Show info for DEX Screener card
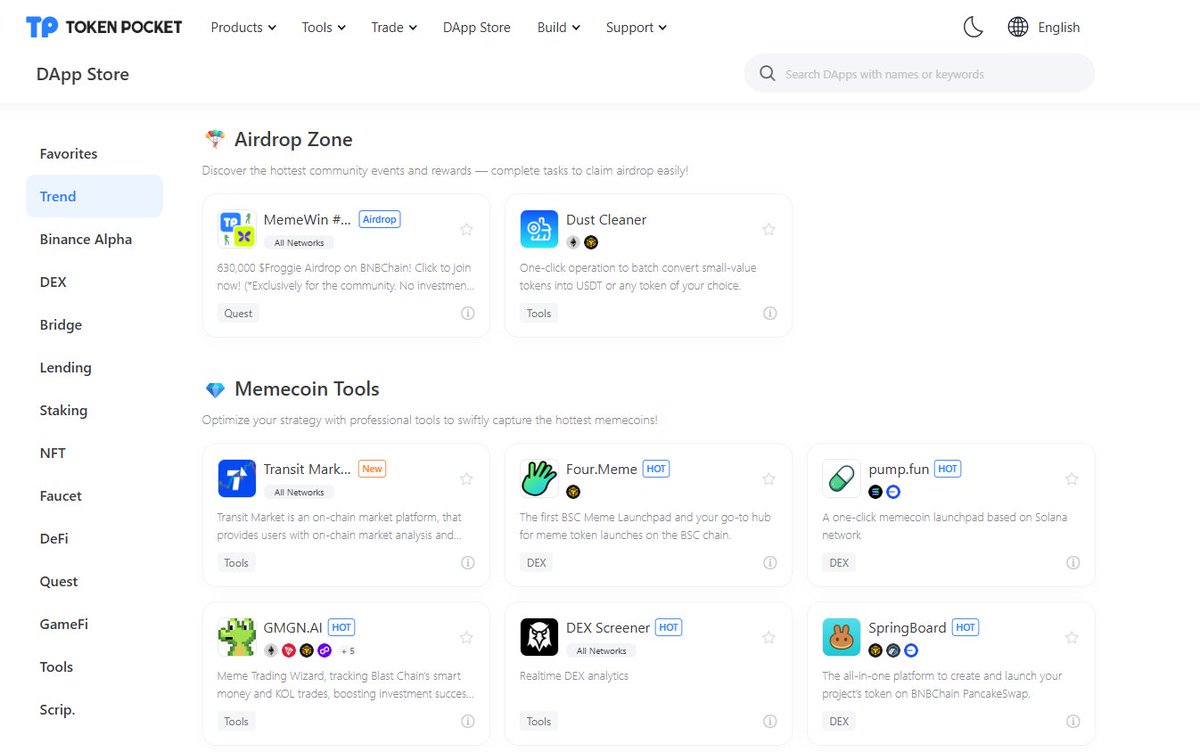The height and width of the screenshot is (752, 1200). pyautogui.click(x=770, y=721)
